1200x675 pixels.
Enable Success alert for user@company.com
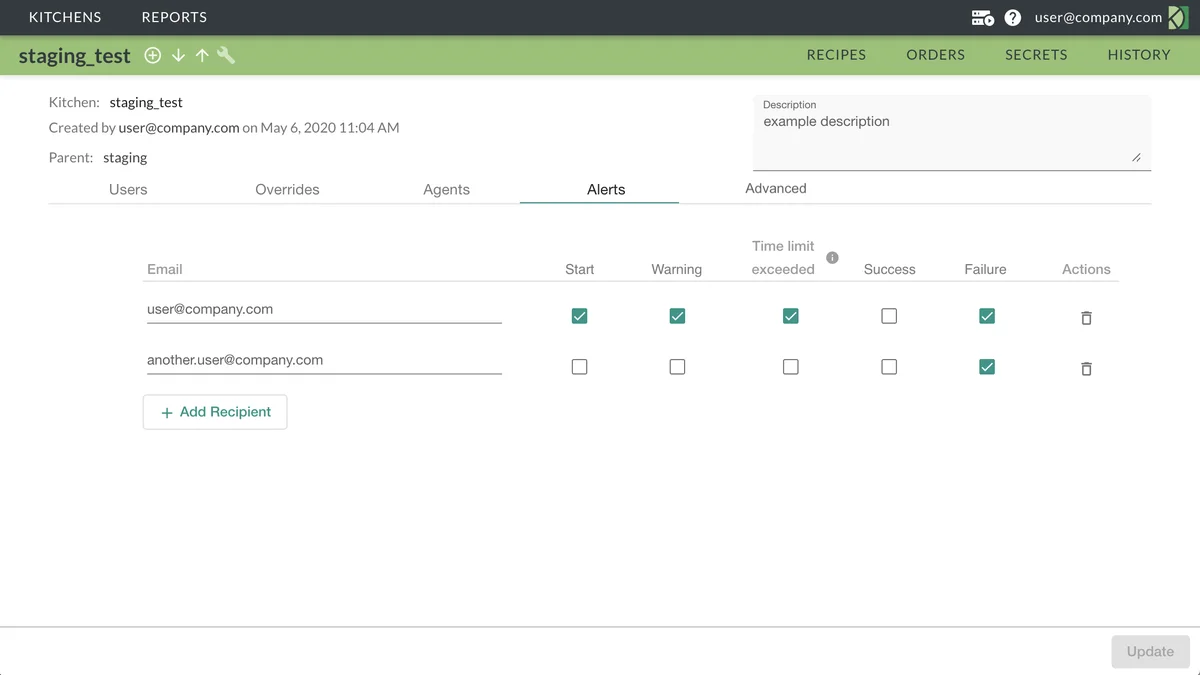889,316
